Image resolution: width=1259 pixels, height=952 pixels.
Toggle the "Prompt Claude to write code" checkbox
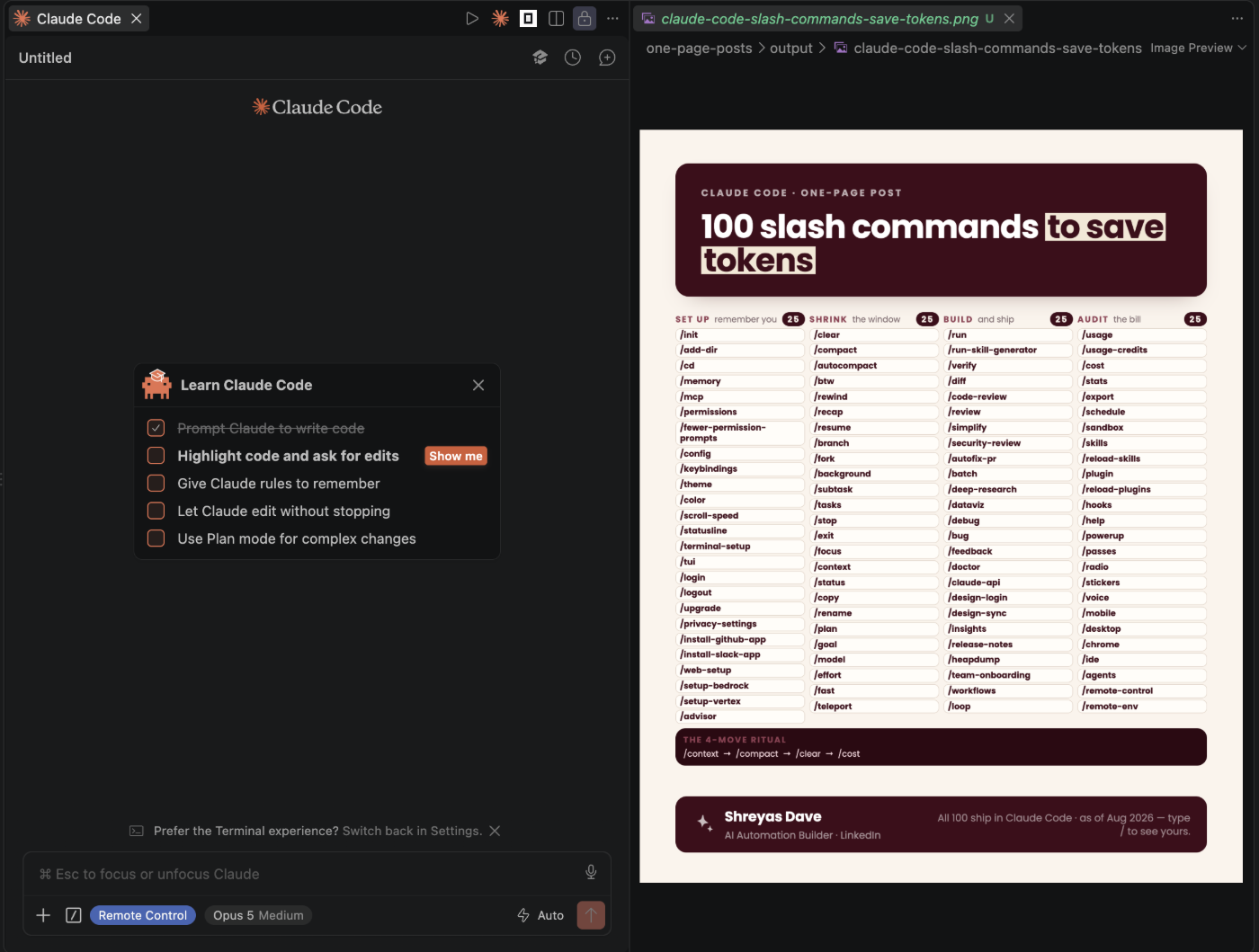tap(156, 428)
